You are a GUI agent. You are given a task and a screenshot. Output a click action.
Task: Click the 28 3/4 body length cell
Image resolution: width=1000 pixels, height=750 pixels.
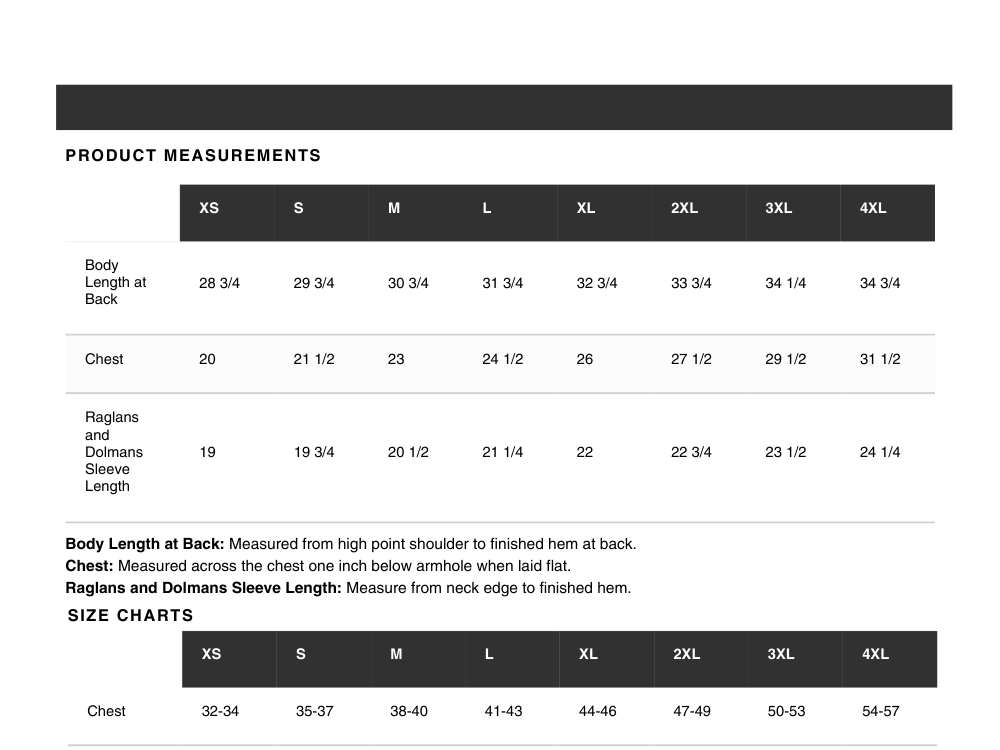click(x=219, y=284)
